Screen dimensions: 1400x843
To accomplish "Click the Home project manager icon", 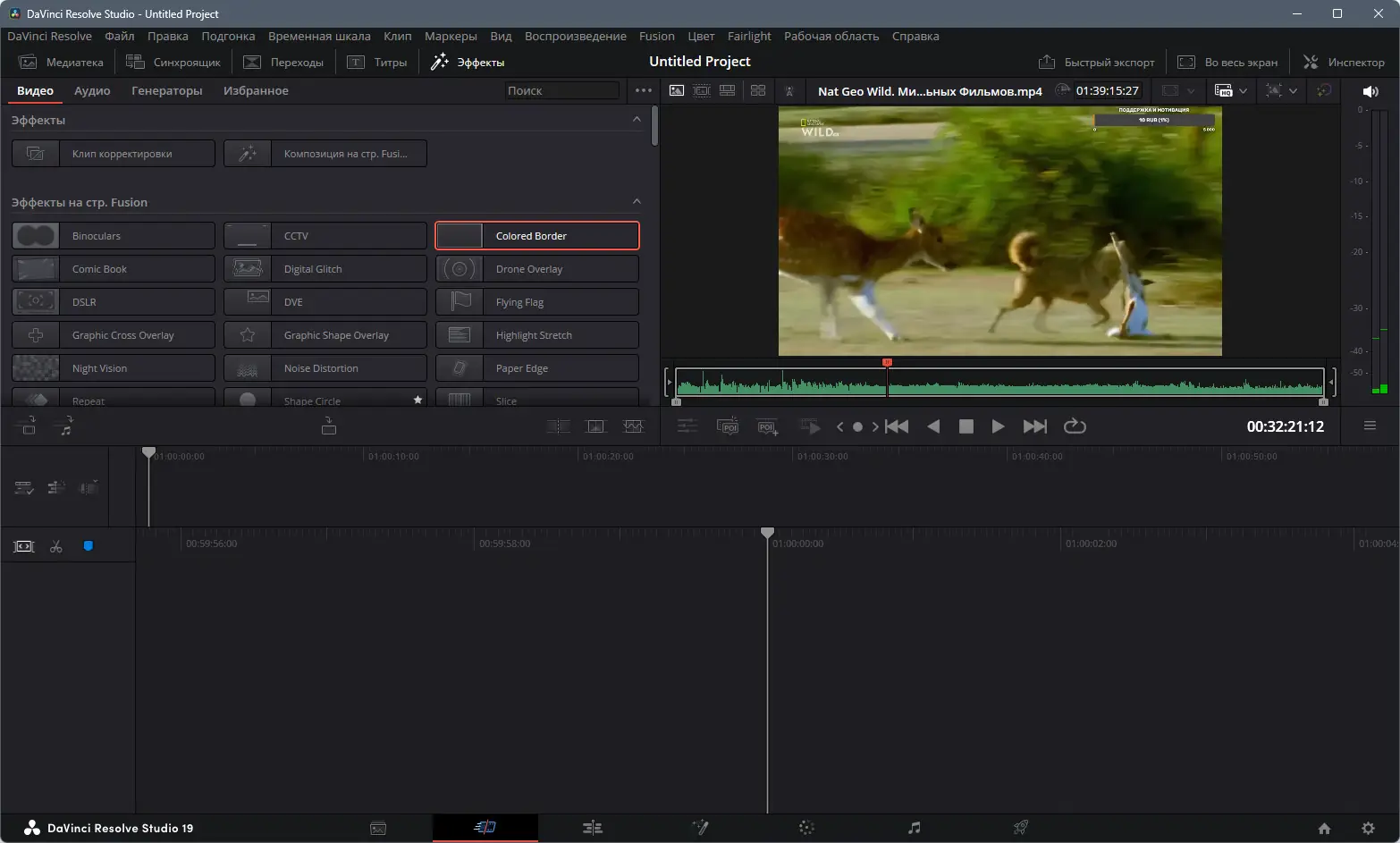I will coord(1324,829).
